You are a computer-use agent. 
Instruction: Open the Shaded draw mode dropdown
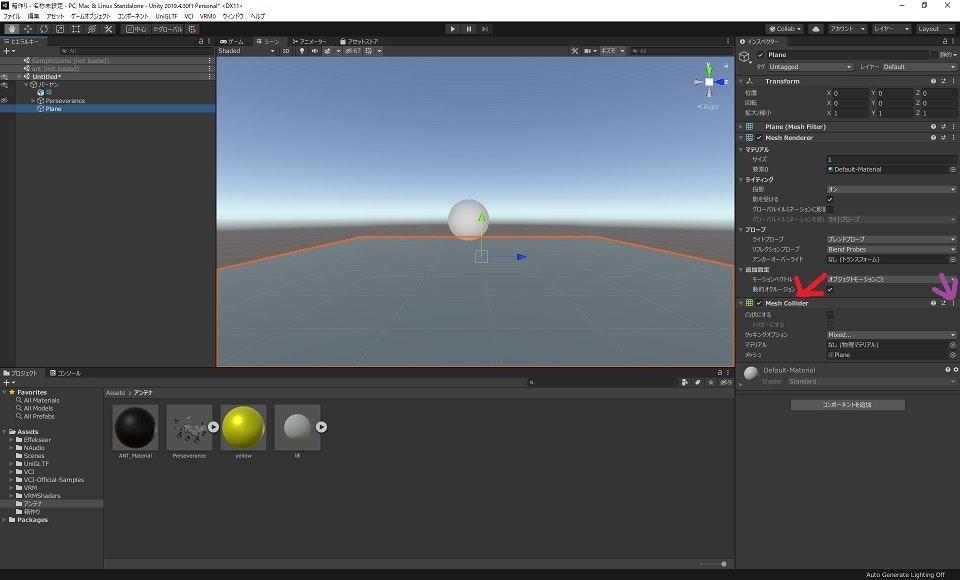click(x=246, y=51)
